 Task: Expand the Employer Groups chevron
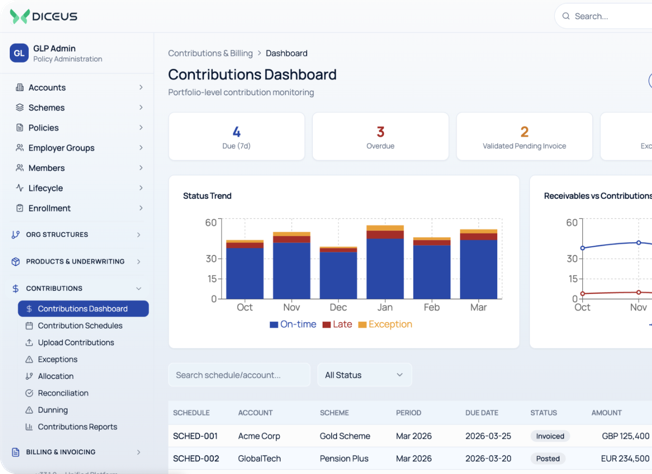pyautogui.click(x=141, y=148)
